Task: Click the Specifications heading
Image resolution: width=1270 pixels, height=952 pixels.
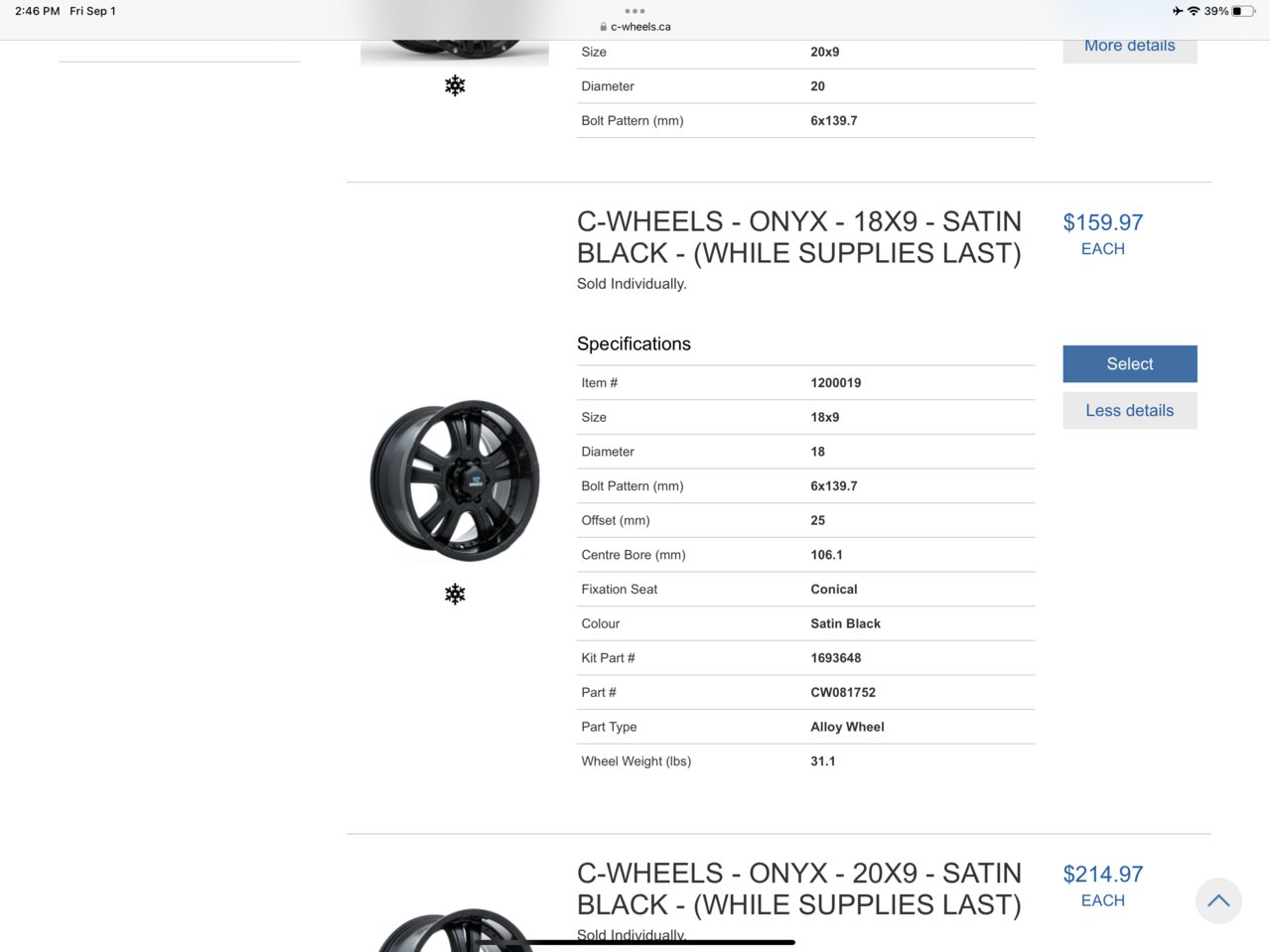Action: [x=634, y=343]
